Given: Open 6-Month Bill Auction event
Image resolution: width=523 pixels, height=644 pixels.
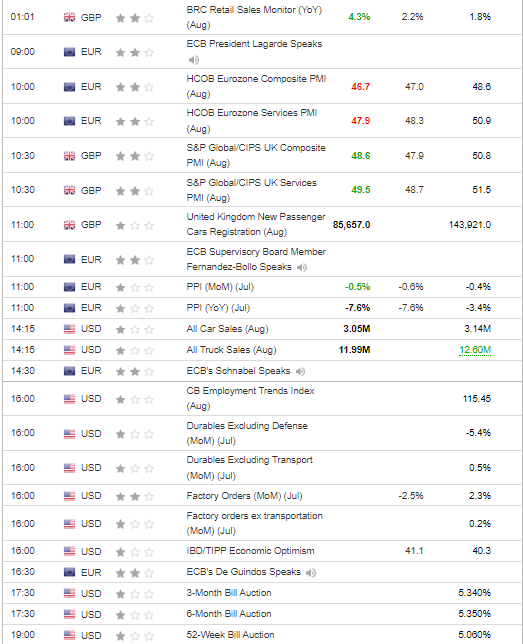Looking at the screenshot, I should (x=229, y=614).
